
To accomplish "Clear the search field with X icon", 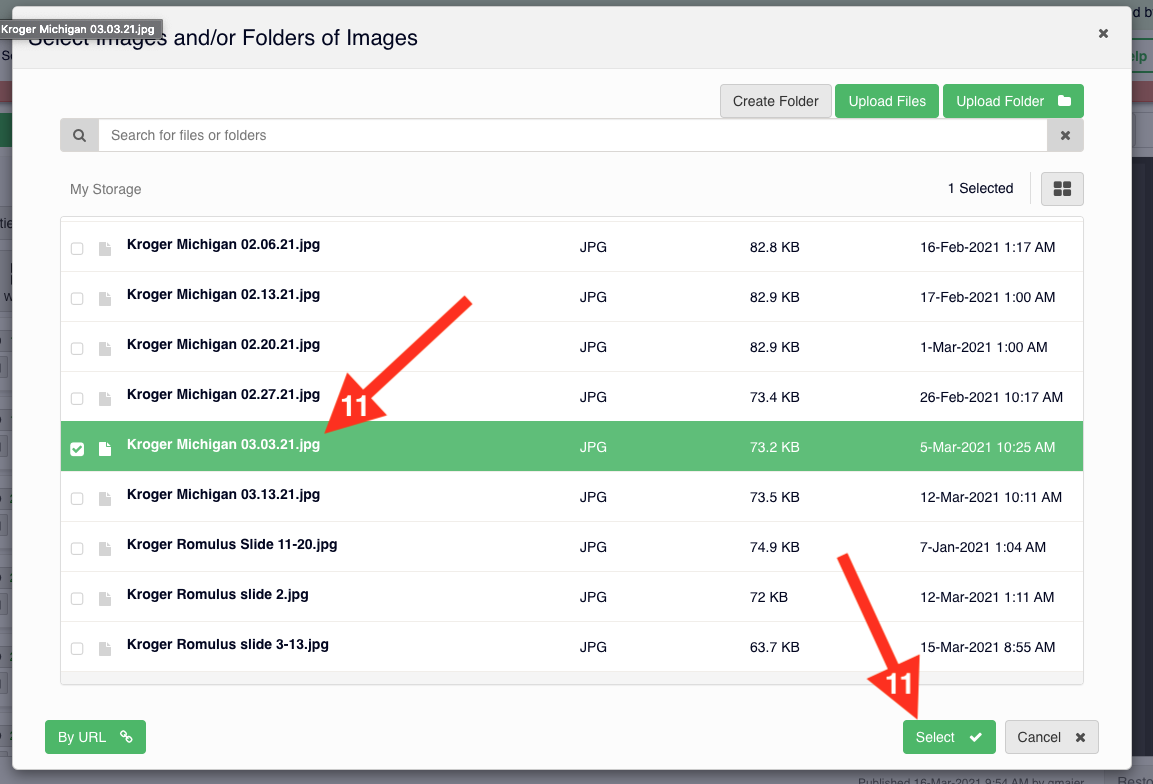I will pos(1065,135).
